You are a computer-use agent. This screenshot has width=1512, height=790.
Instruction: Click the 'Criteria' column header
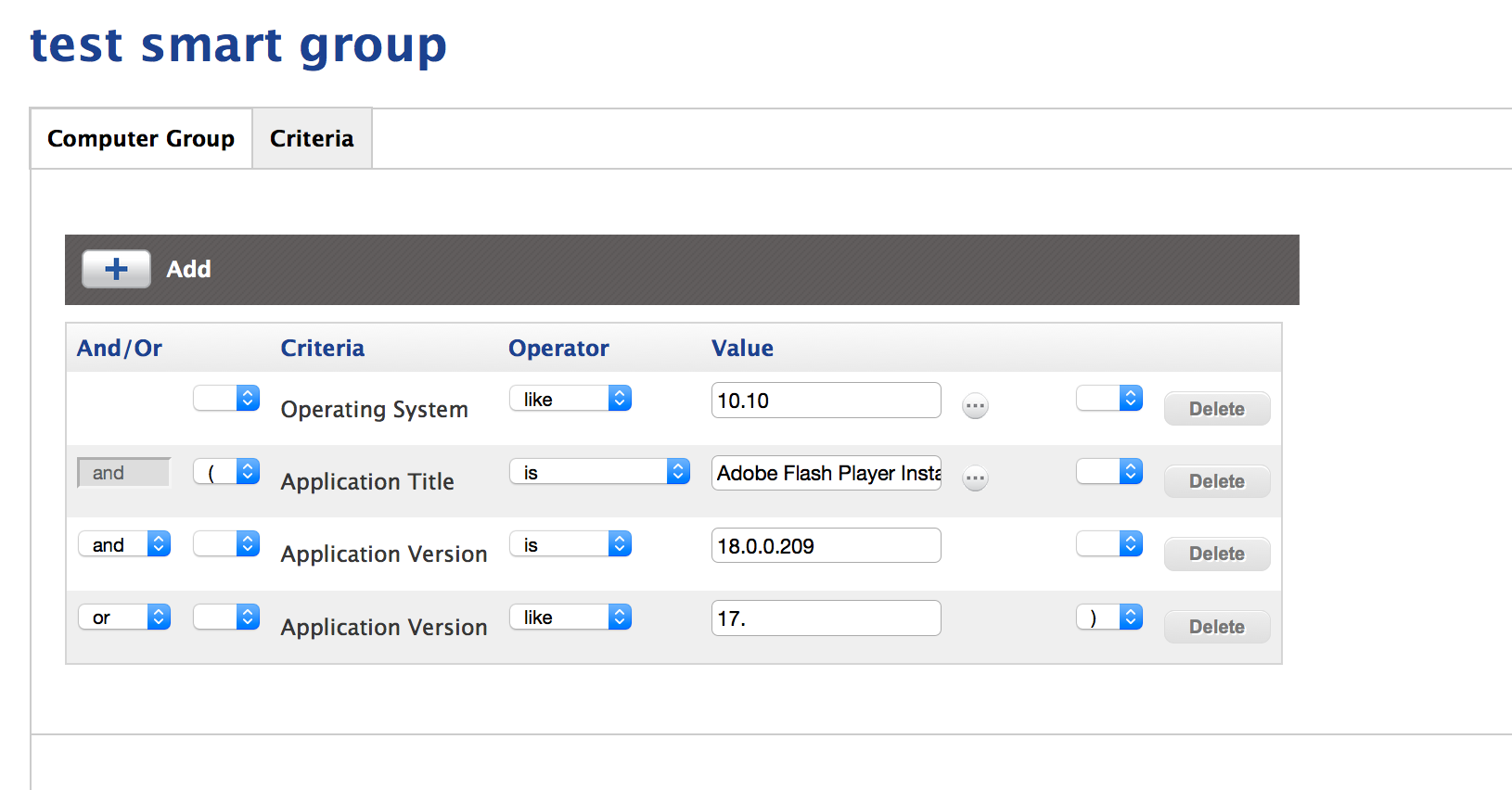coord(323,349)
